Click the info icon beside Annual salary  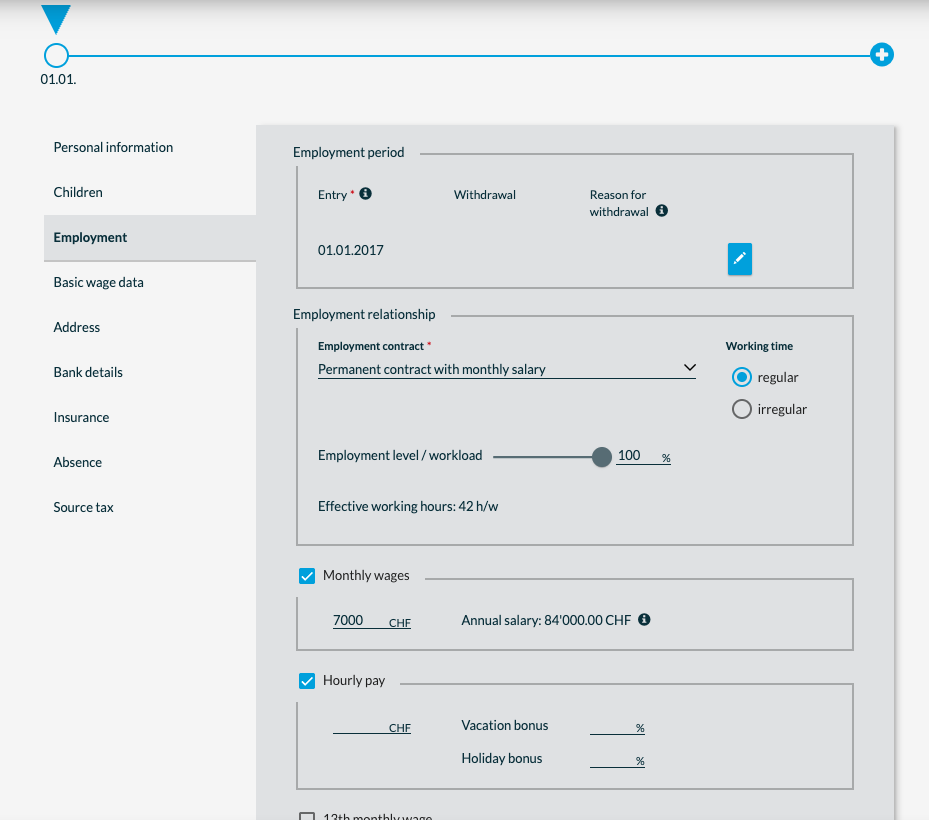644,619
